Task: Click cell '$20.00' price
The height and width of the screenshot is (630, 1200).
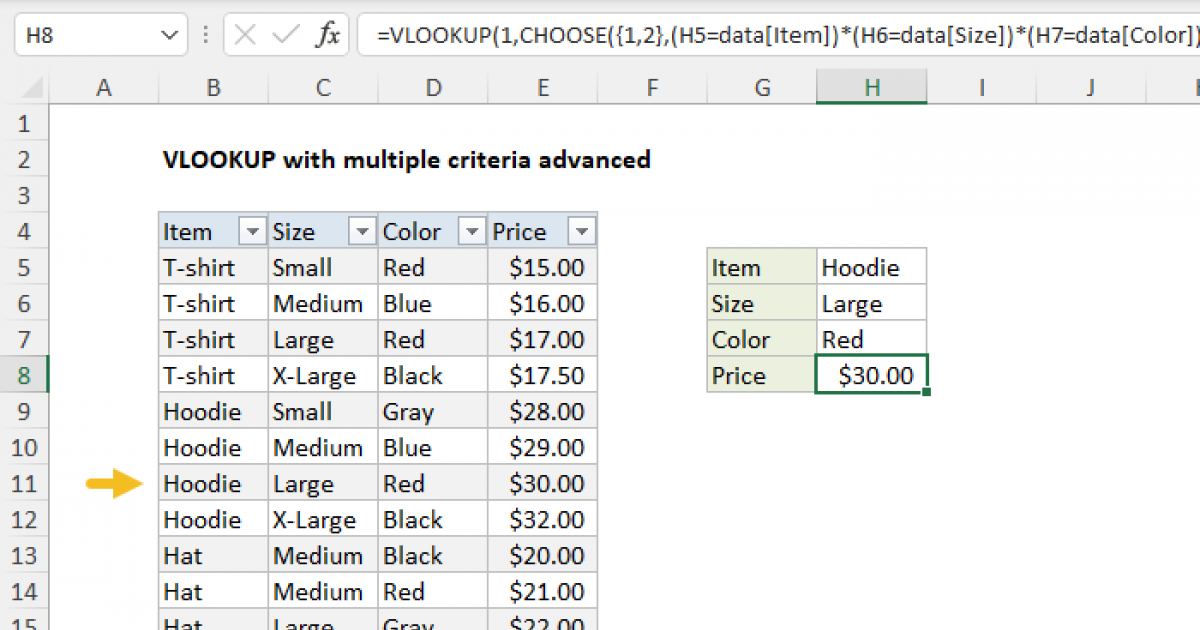Action: coord(543,556)
